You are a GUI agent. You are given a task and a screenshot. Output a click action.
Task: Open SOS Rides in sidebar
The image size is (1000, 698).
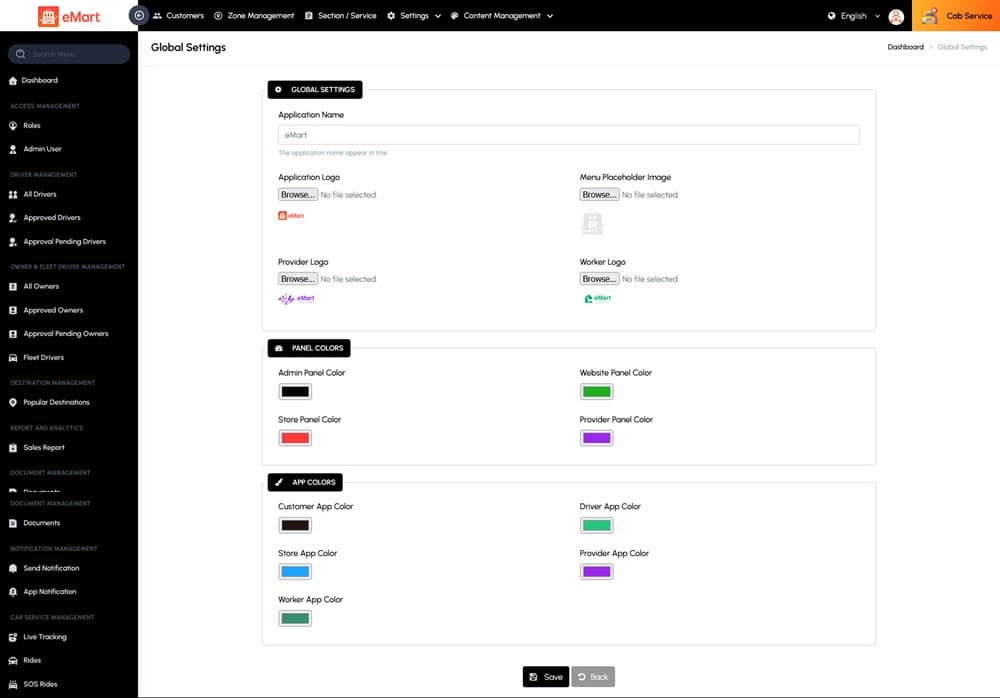click(x=40, y=684)
